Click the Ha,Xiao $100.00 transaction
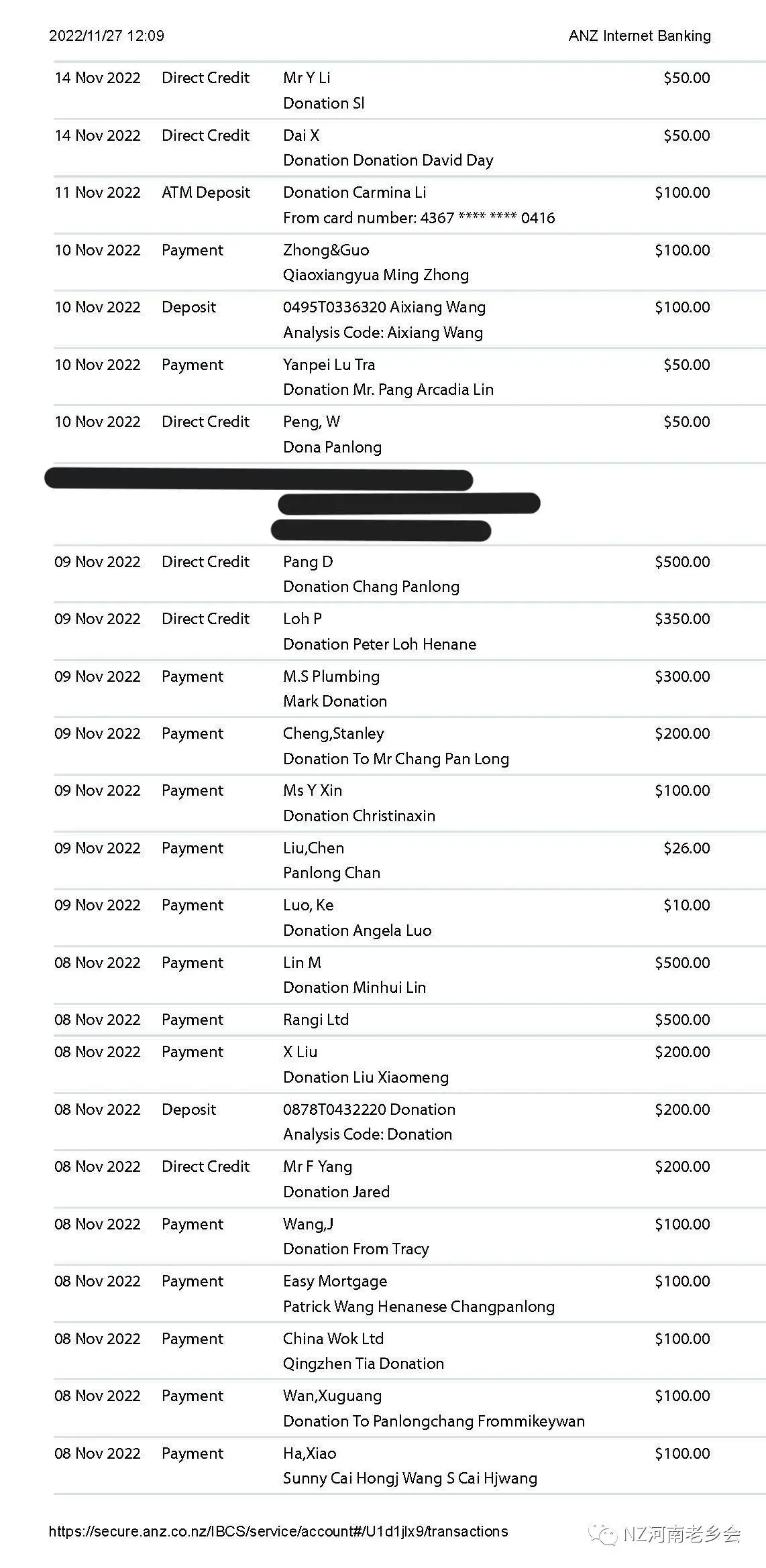Image resolution: width=766 pixels, height=1568 pixels. pyautogui.click(x=409, y=1465)
